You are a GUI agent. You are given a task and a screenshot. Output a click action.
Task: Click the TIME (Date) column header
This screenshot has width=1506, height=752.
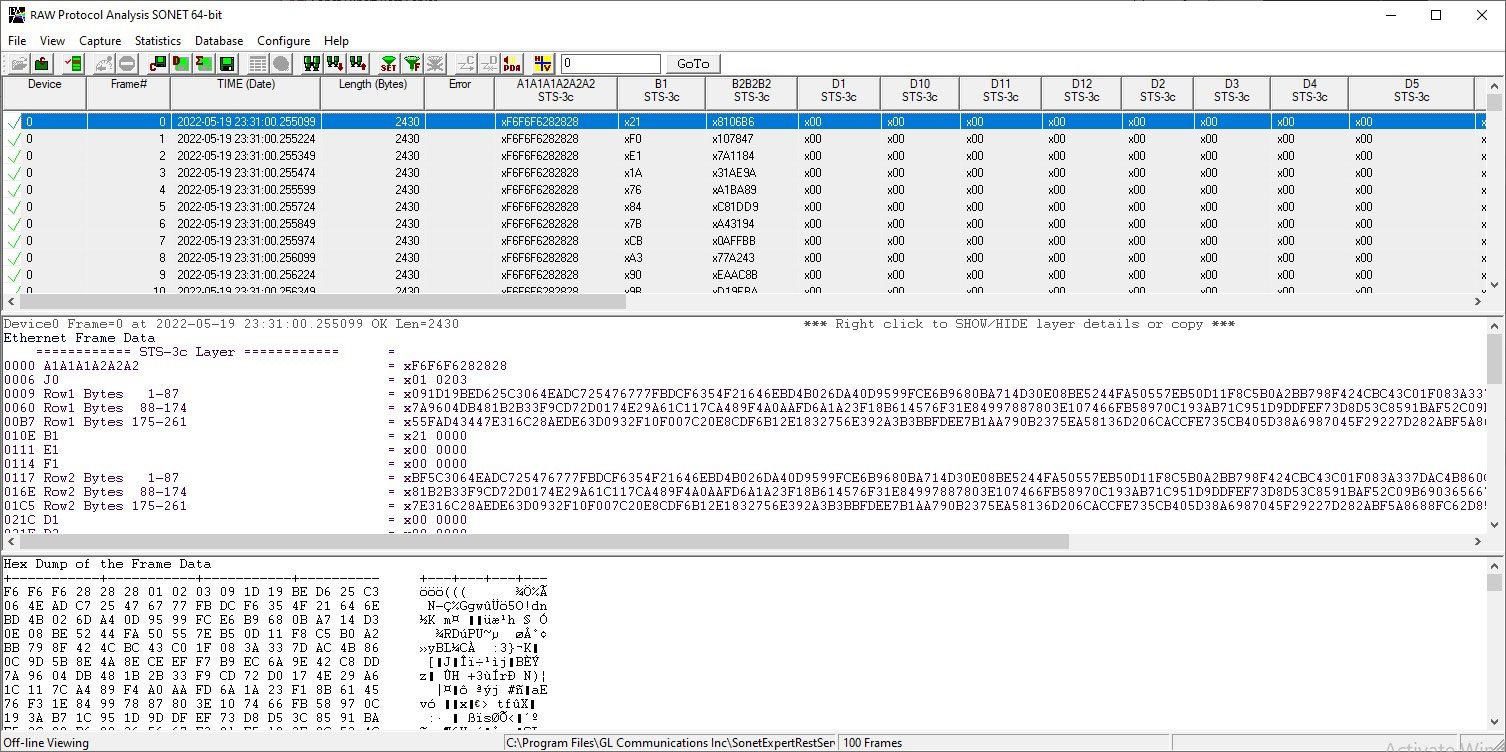pos(245,93)
